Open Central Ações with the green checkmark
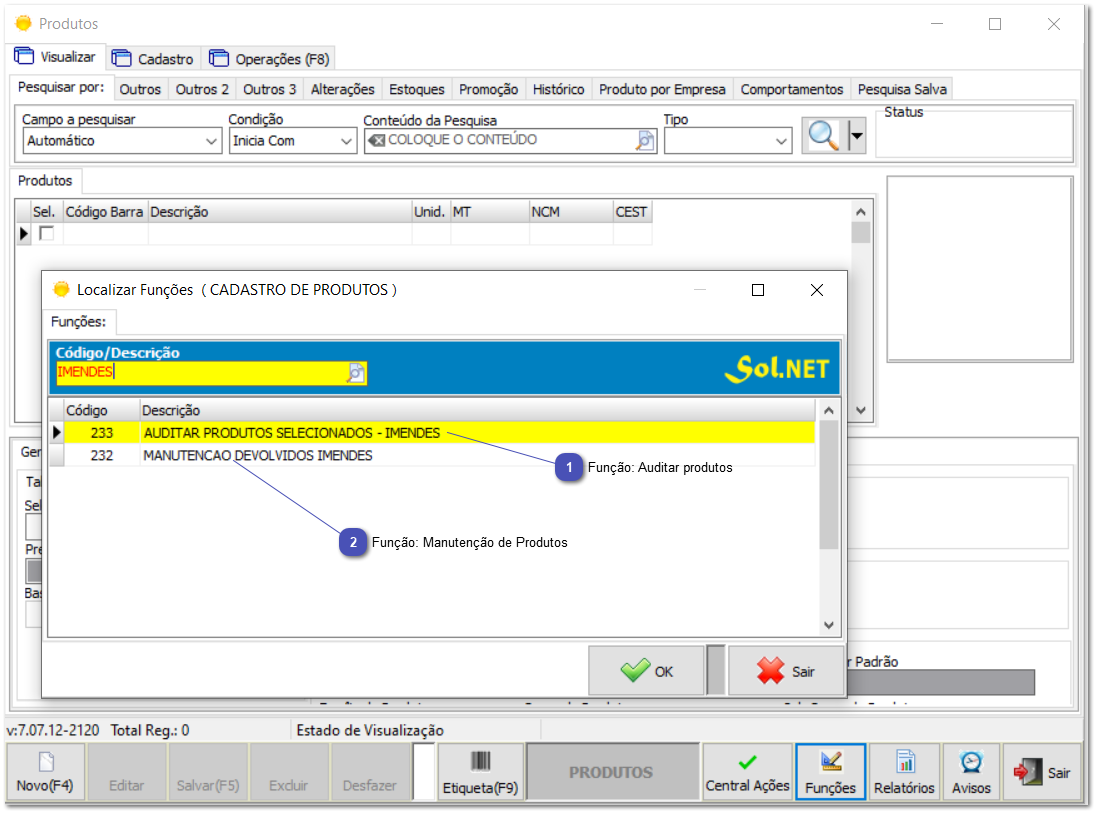Viewport: 1097px width, 814px height. pos(747,763)
